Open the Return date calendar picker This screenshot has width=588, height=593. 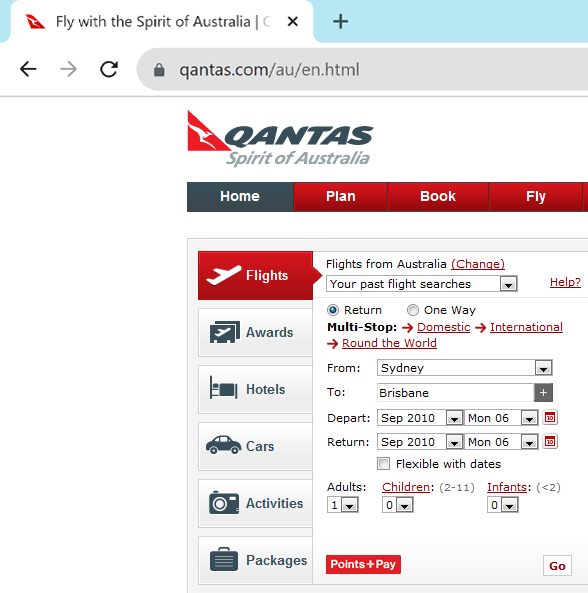[x=550, y=441]
